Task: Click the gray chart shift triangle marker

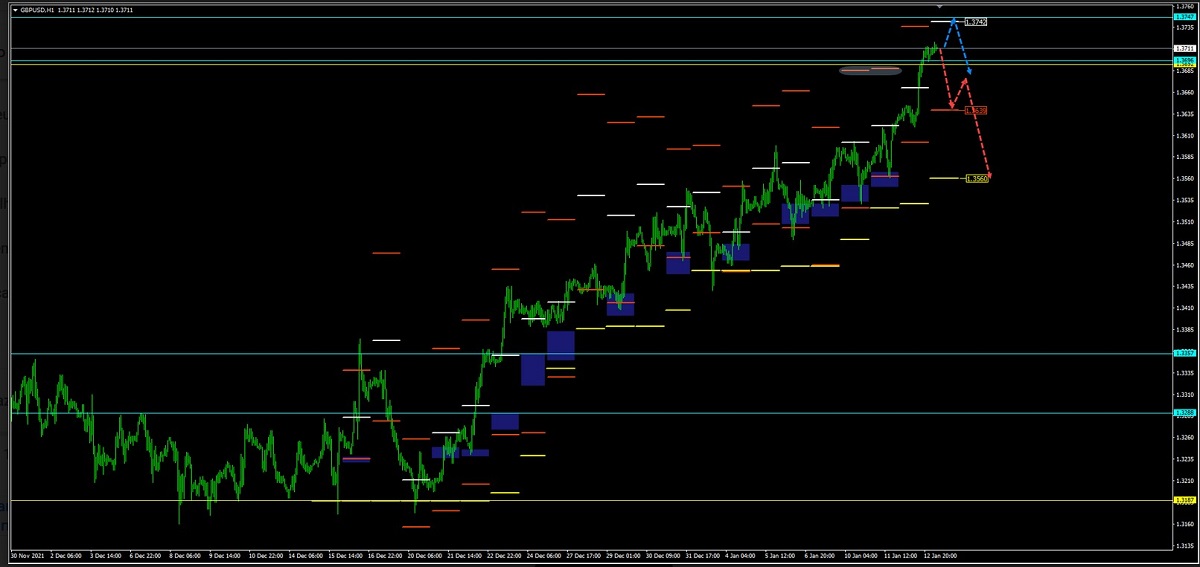Action: click(x=938, y=7)
